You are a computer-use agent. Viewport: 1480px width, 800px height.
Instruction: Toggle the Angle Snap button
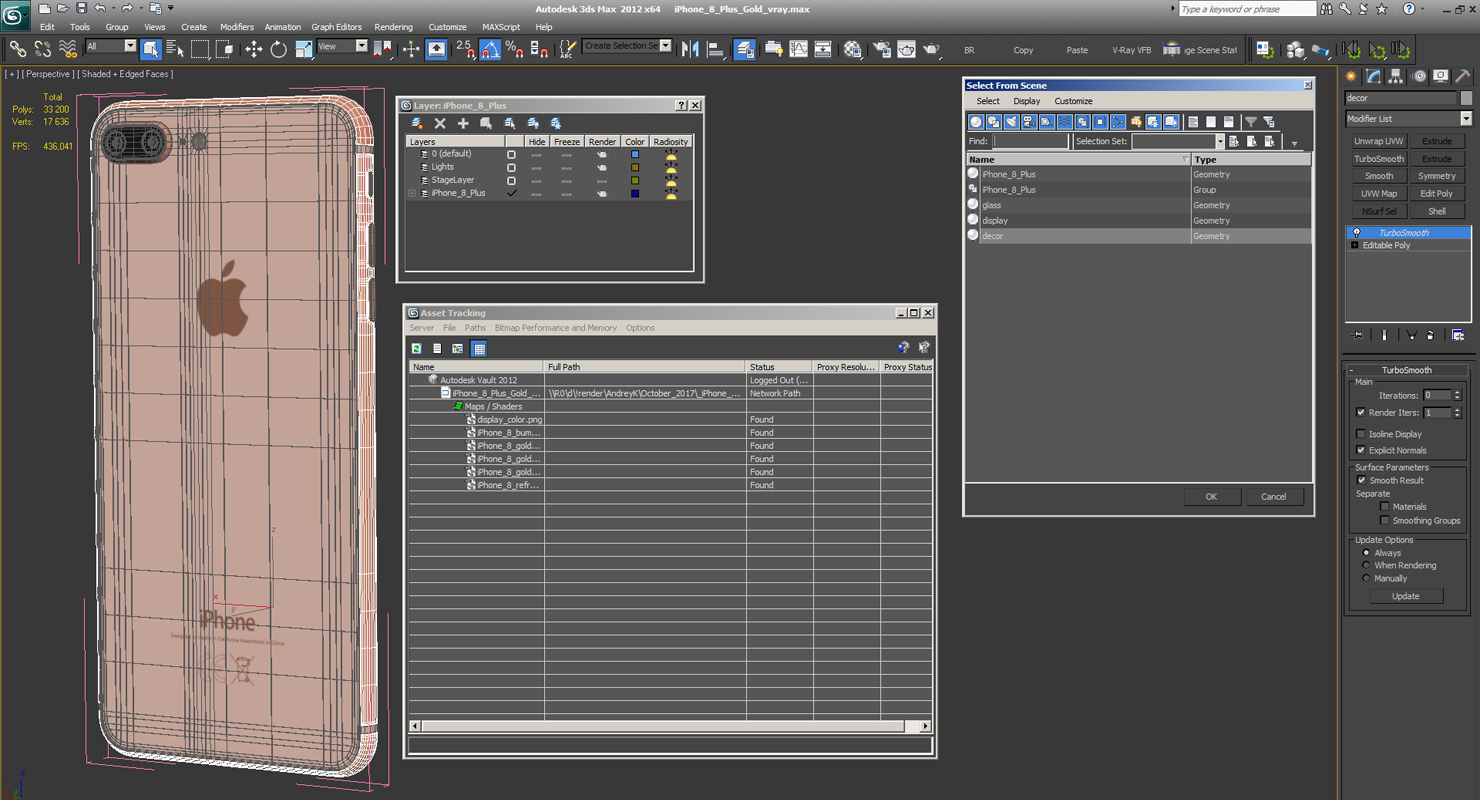[490, 48]
